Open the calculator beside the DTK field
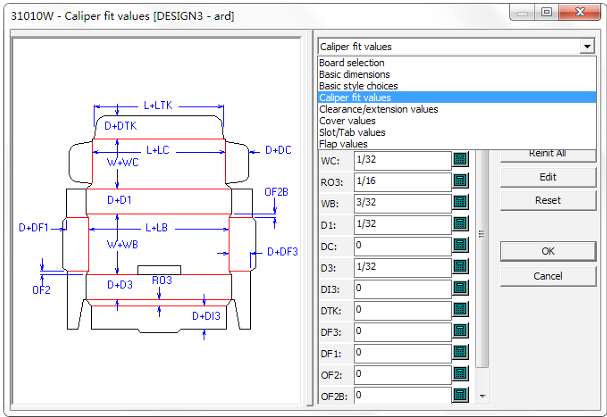 pos(460,310)
